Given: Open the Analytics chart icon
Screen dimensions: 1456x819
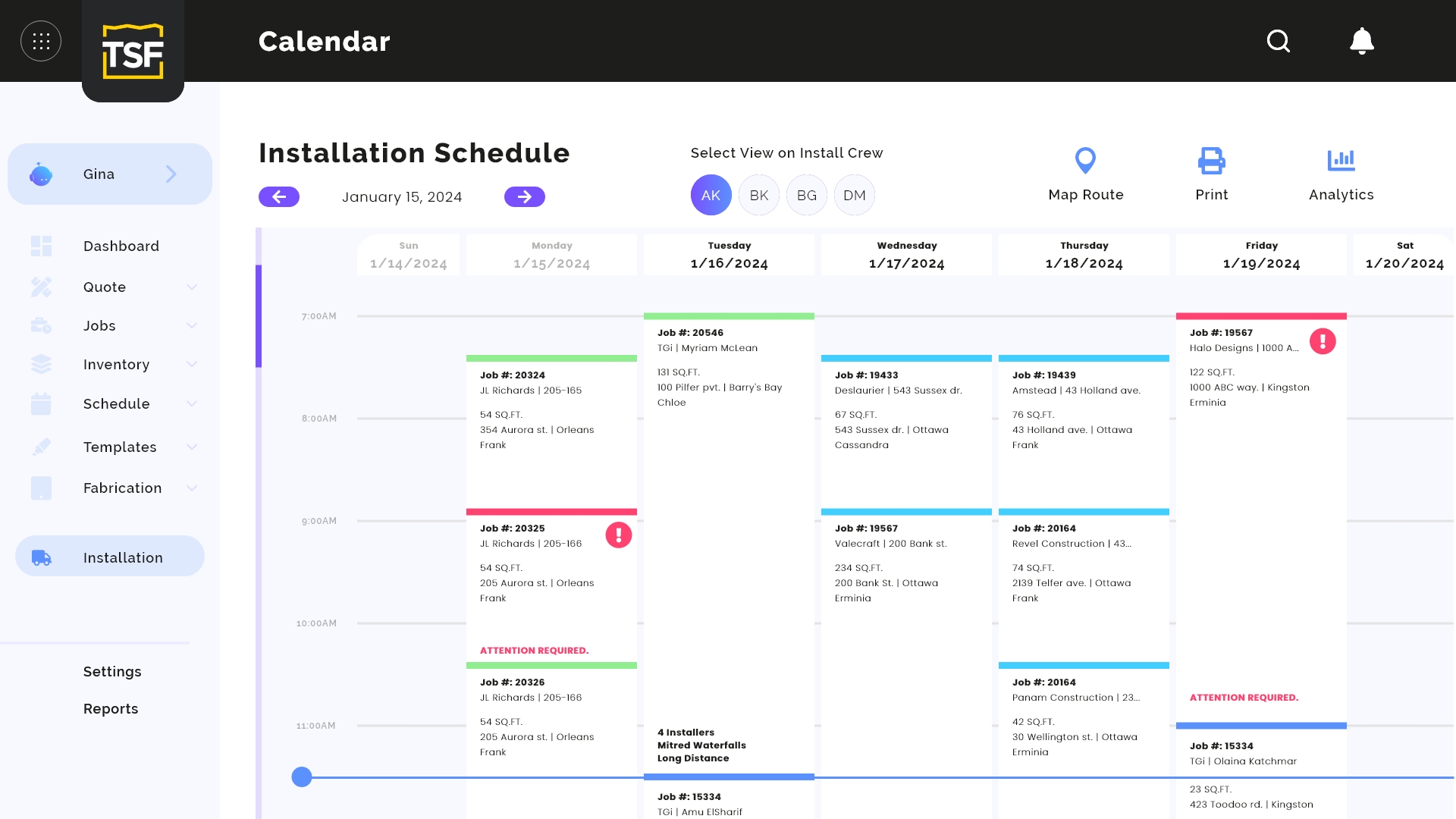Looking at the screenshot, I should 1341,160.
